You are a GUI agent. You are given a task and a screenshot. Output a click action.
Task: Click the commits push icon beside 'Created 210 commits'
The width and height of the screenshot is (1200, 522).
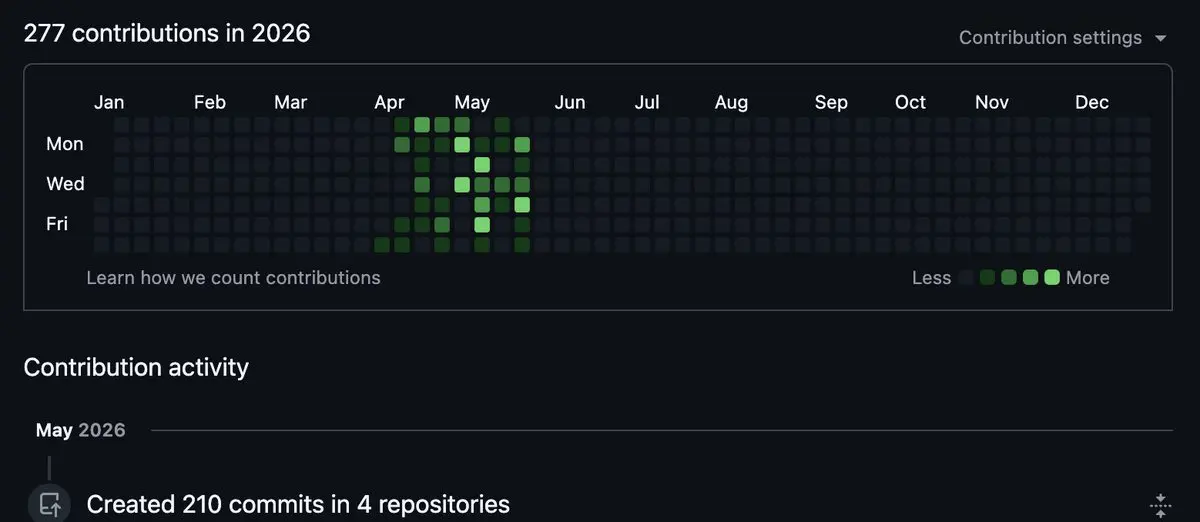[49, 504]
